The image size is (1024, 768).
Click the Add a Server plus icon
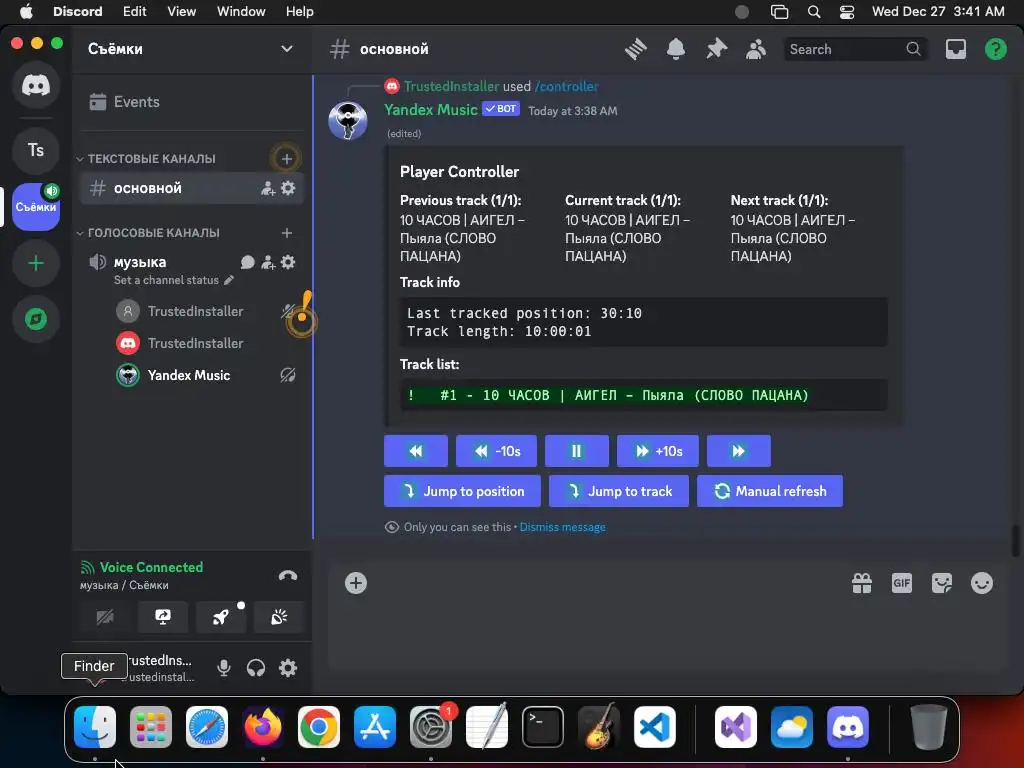36,263
